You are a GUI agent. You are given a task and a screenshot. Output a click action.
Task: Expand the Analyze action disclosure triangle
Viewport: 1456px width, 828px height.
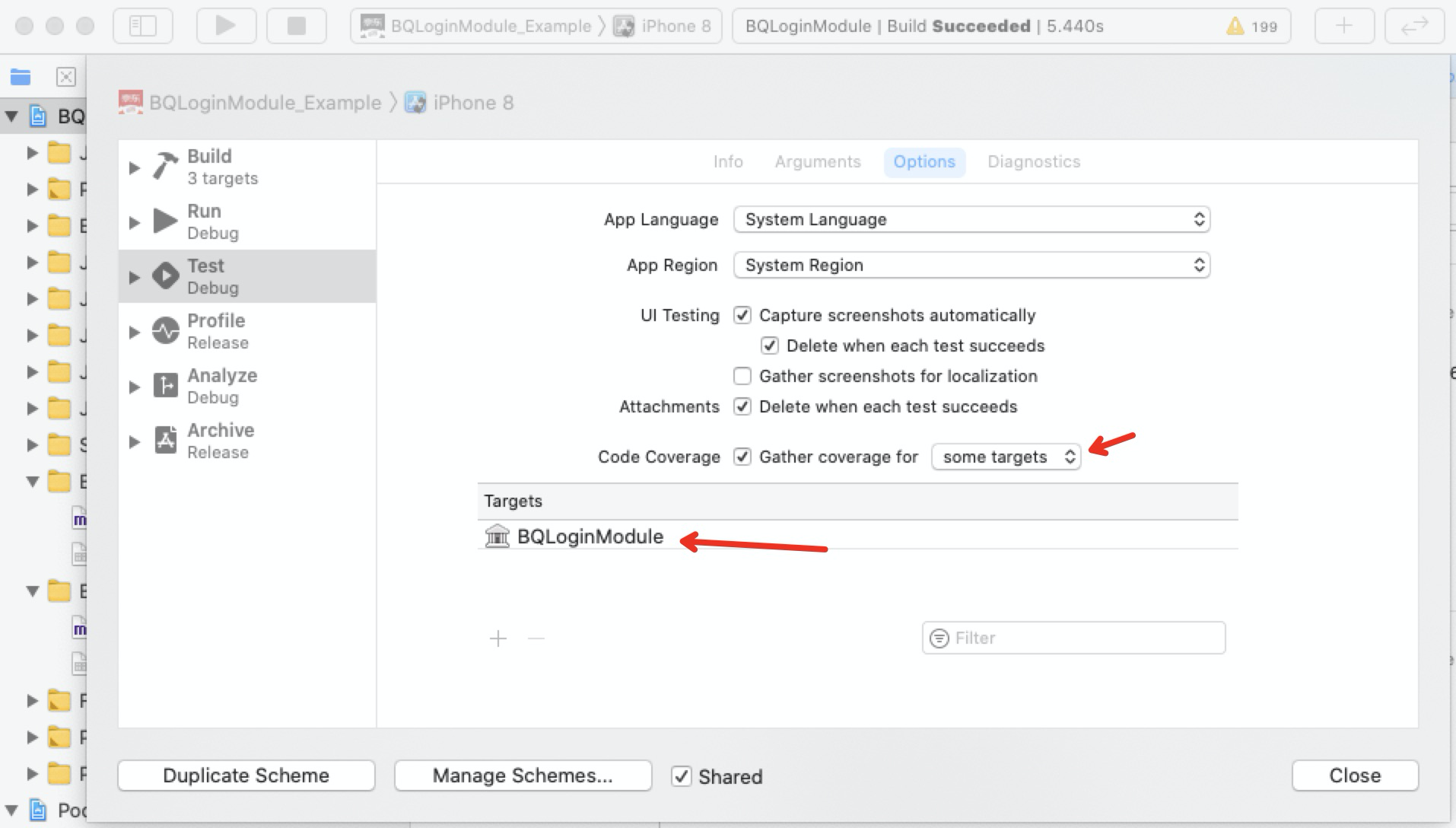(135, 387)
